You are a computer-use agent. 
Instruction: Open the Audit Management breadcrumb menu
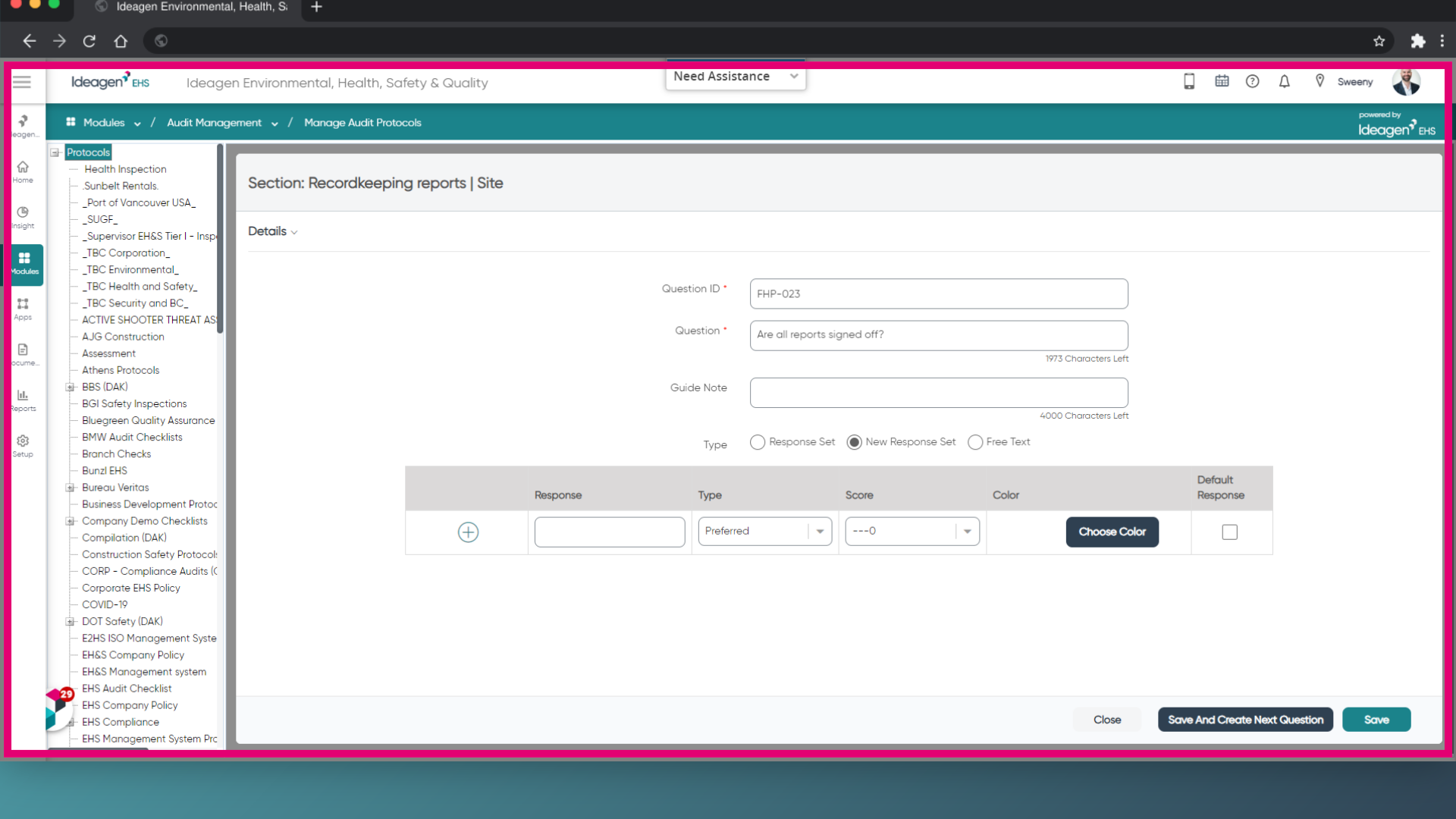click(222, 122)
